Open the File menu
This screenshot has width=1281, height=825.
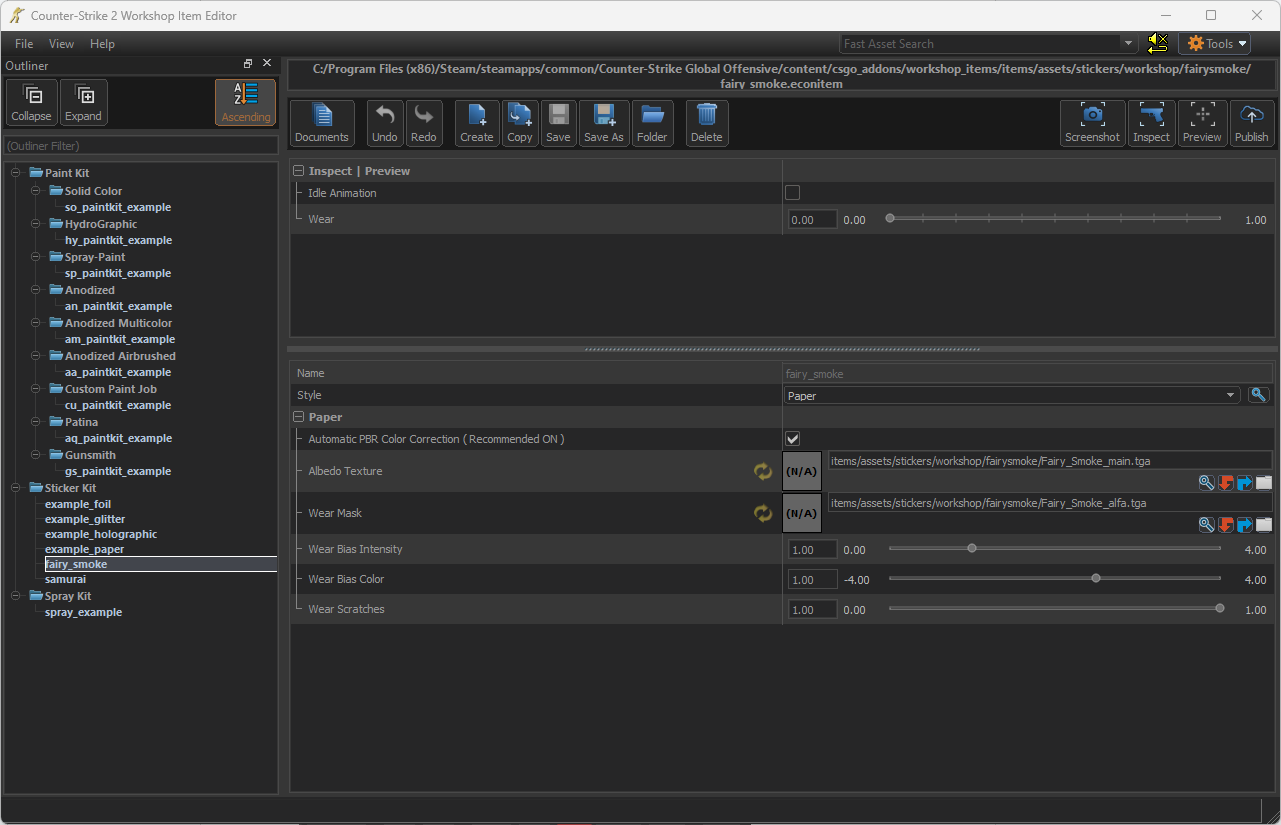[x=24, y=44]
